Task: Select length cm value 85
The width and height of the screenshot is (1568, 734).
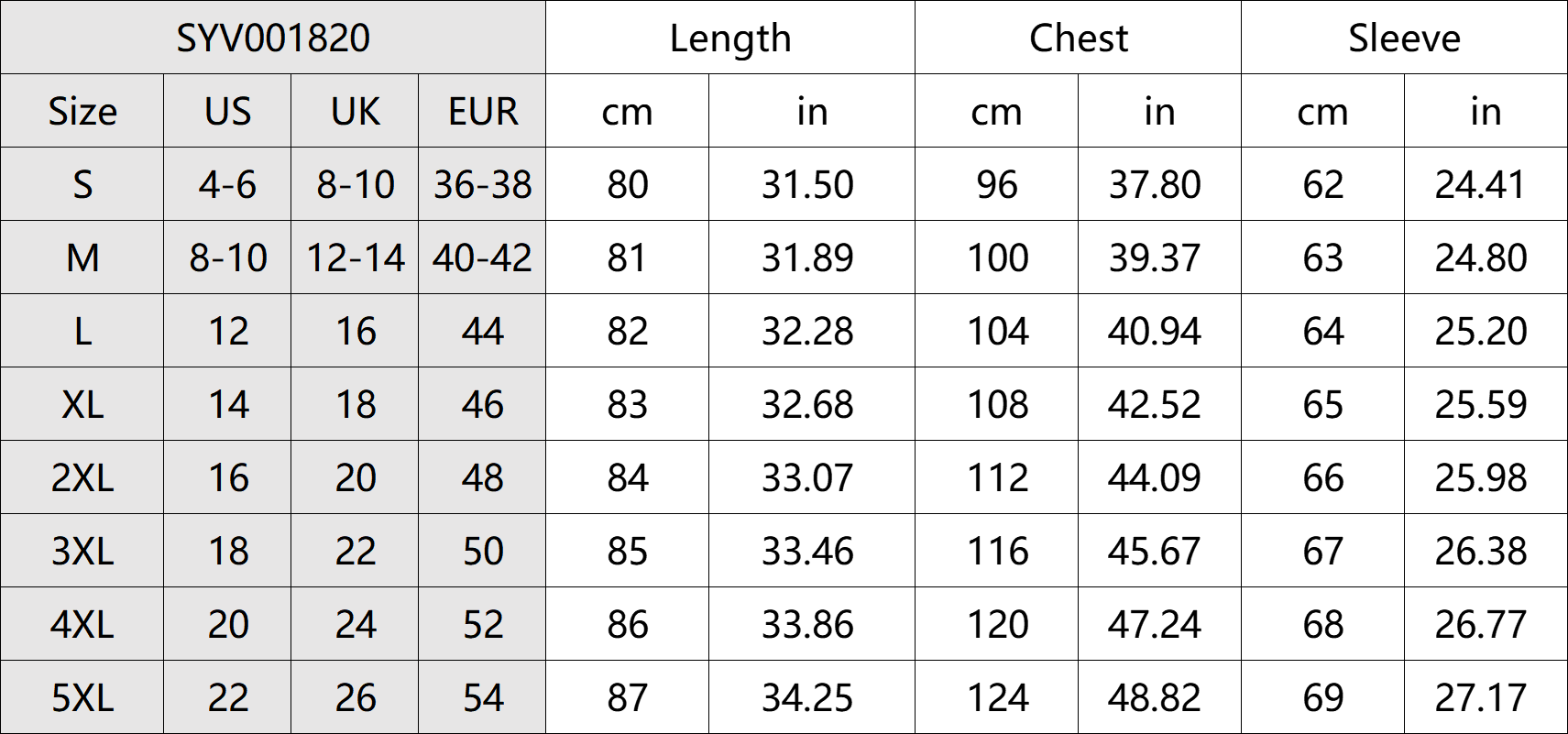Action: pos(627,552)
